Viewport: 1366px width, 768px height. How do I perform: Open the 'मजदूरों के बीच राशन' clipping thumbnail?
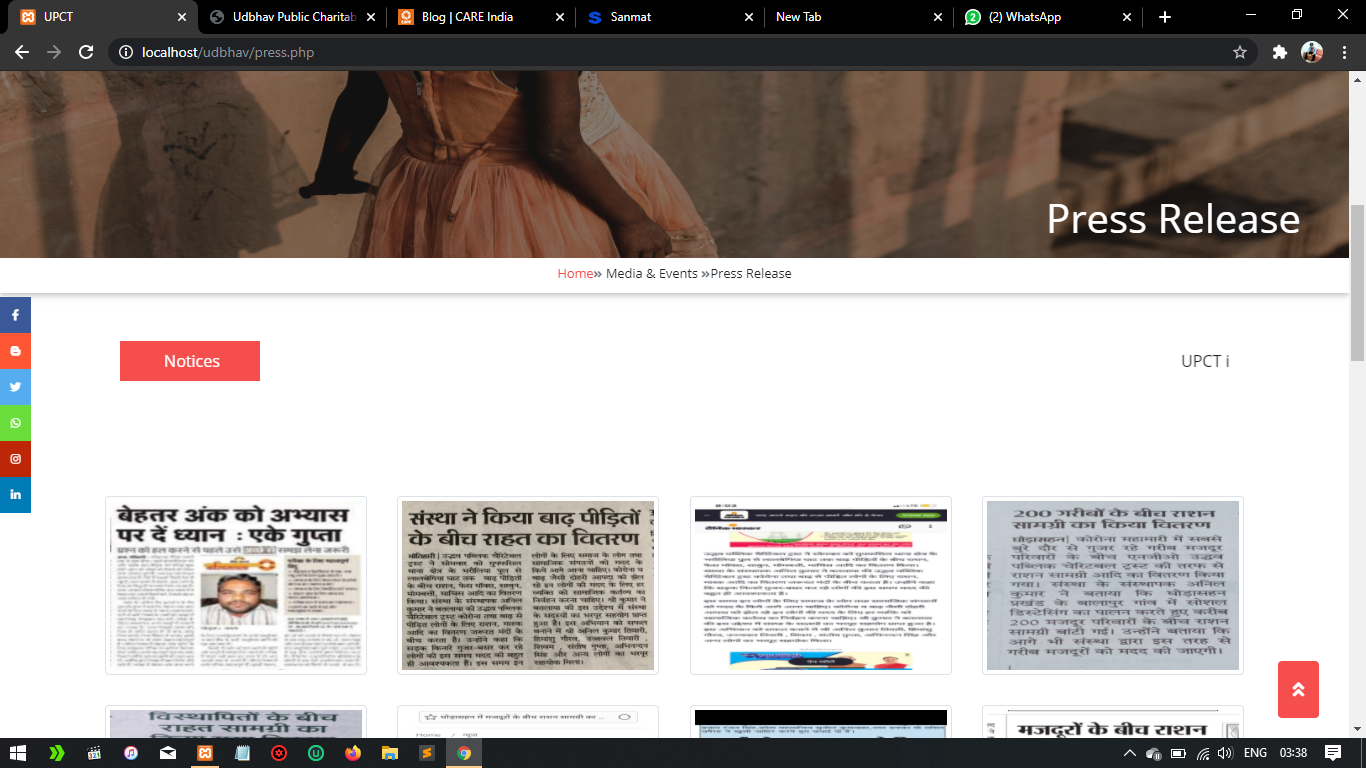pos(1113,722)
